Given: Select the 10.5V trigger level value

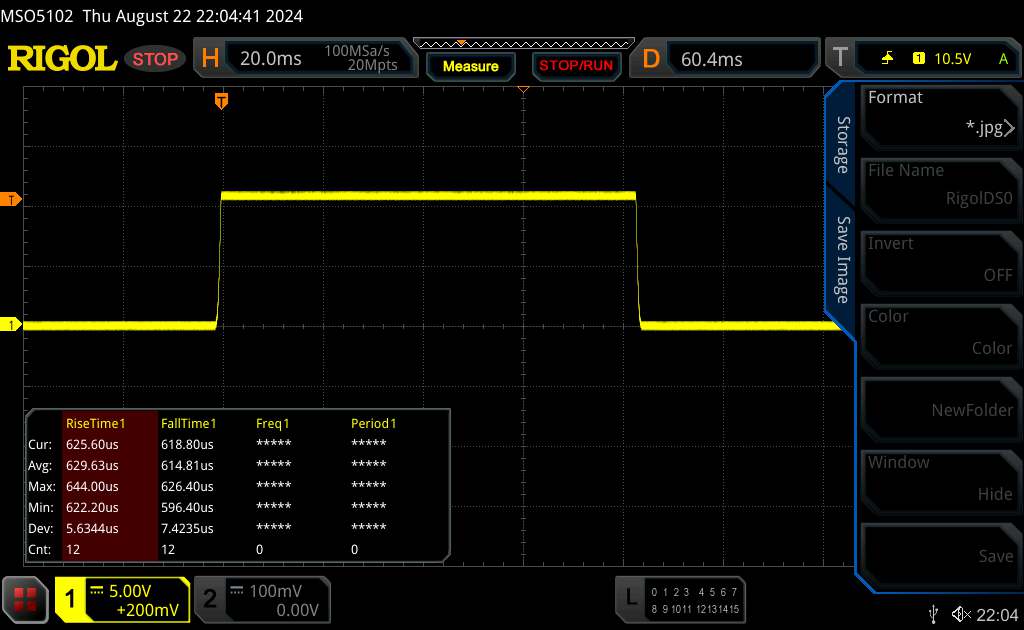Looking at the screenshot, I should click(952, 59).
